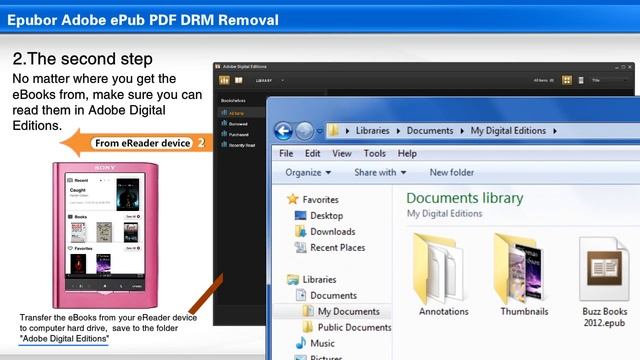Click the folder icon in the address bar
640x360 pixels.
334,131
